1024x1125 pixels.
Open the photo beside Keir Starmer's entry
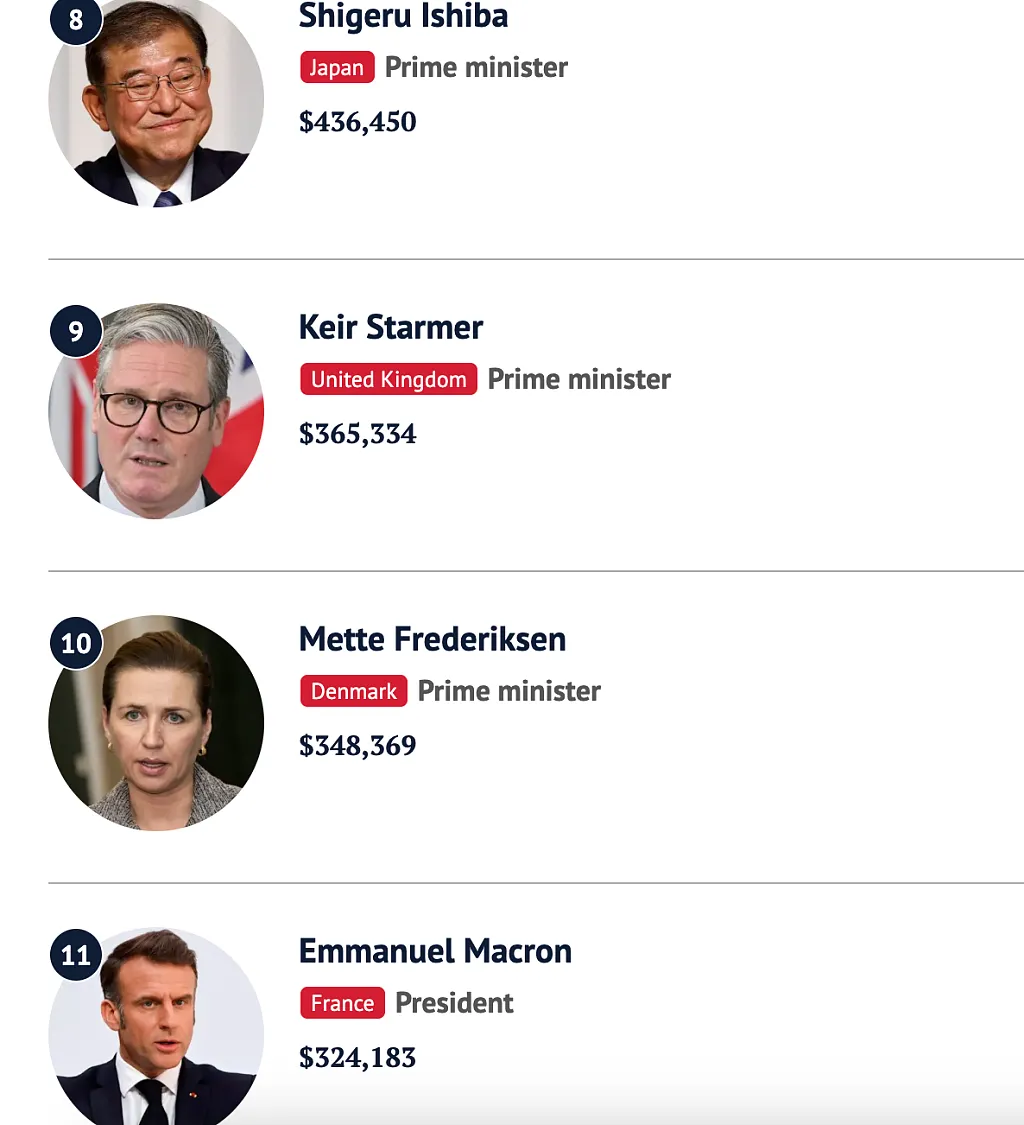[x=156, y=411]
